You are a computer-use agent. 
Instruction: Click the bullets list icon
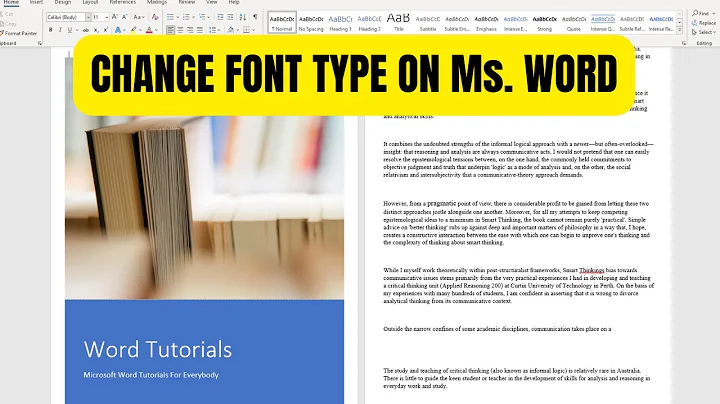click(170, 17)
